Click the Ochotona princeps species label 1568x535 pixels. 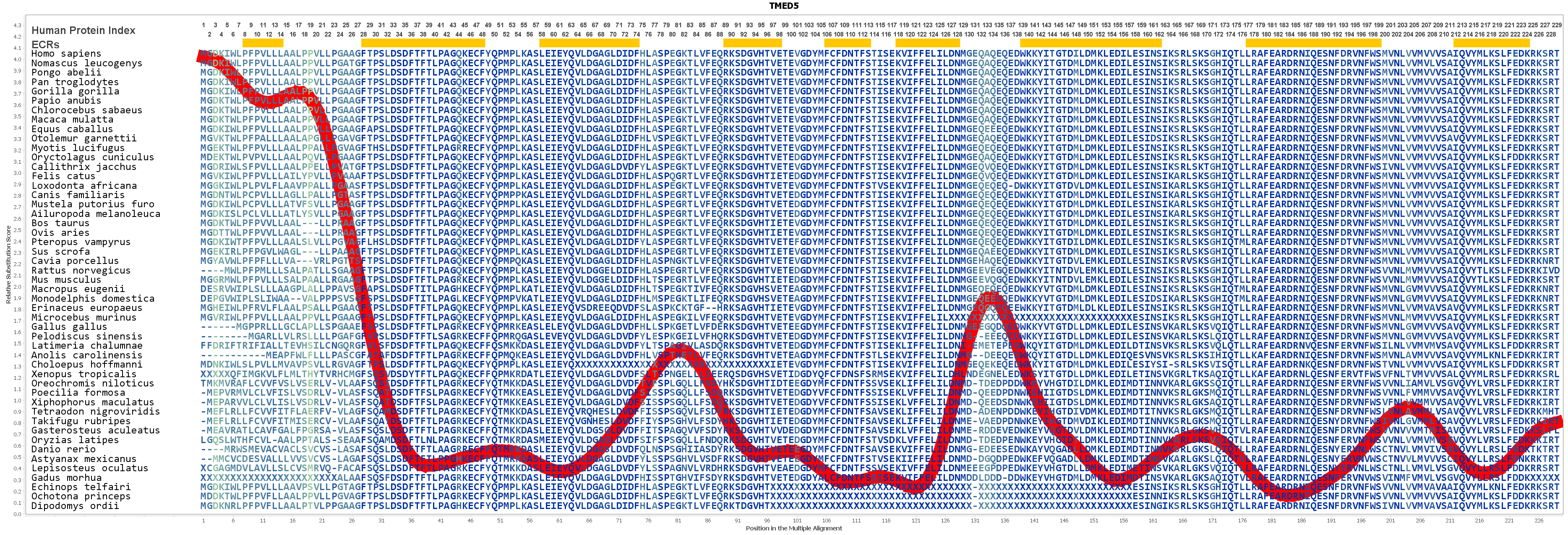click(x=81, y=496)
